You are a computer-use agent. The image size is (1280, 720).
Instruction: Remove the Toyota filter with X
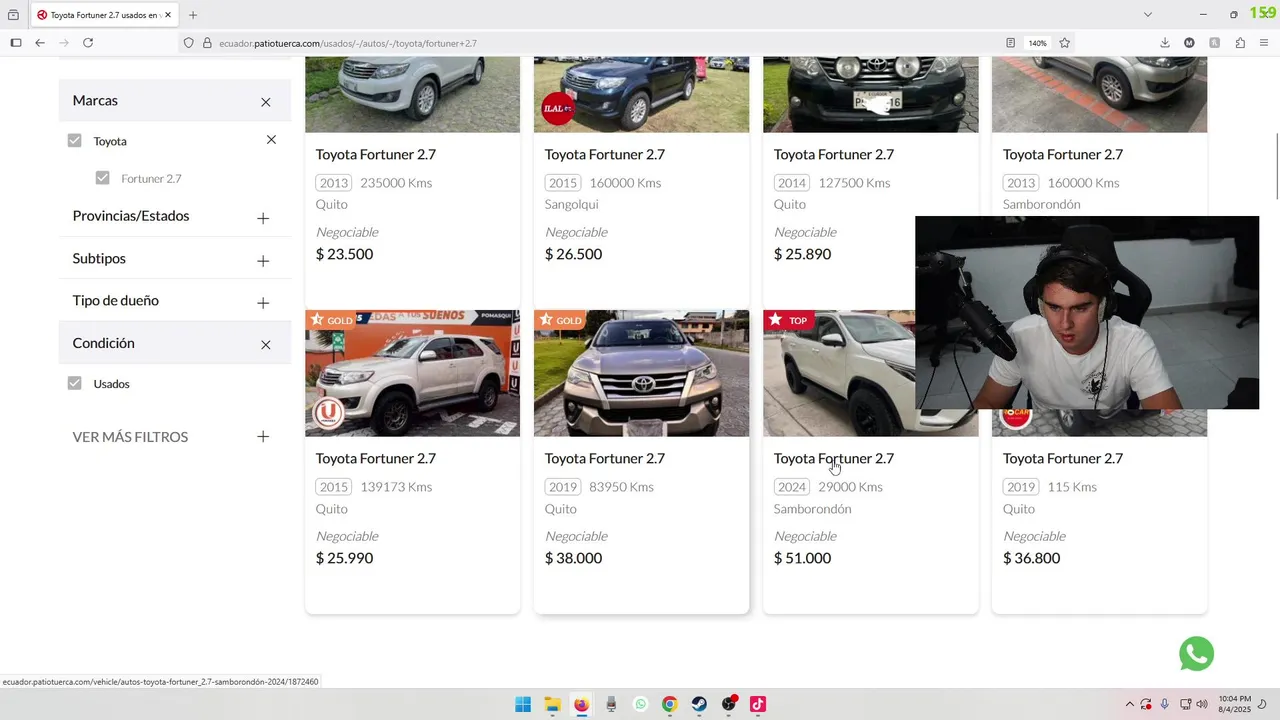click(271, 140)
